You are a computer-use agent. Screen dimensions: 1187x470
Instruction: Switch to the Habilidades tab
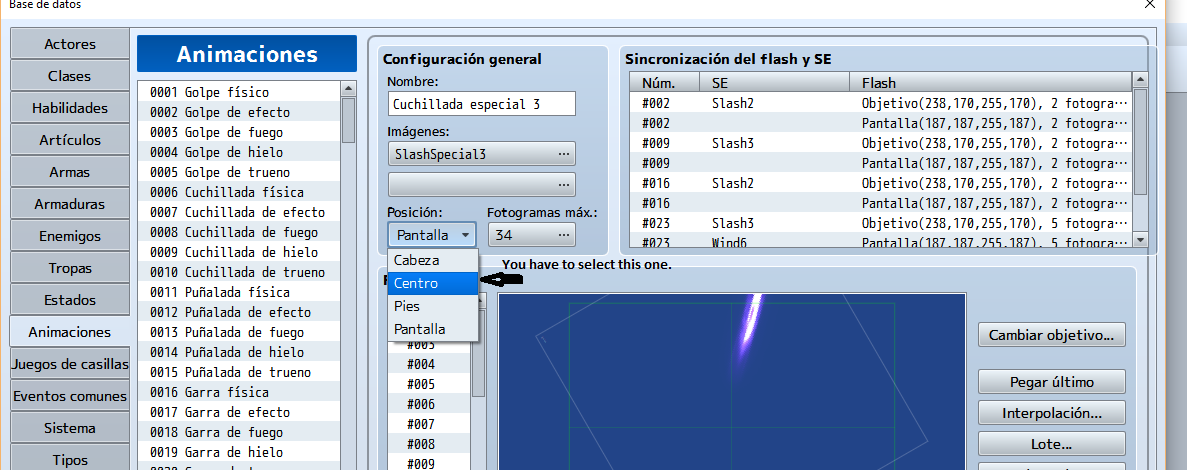[x=70, y=108]
